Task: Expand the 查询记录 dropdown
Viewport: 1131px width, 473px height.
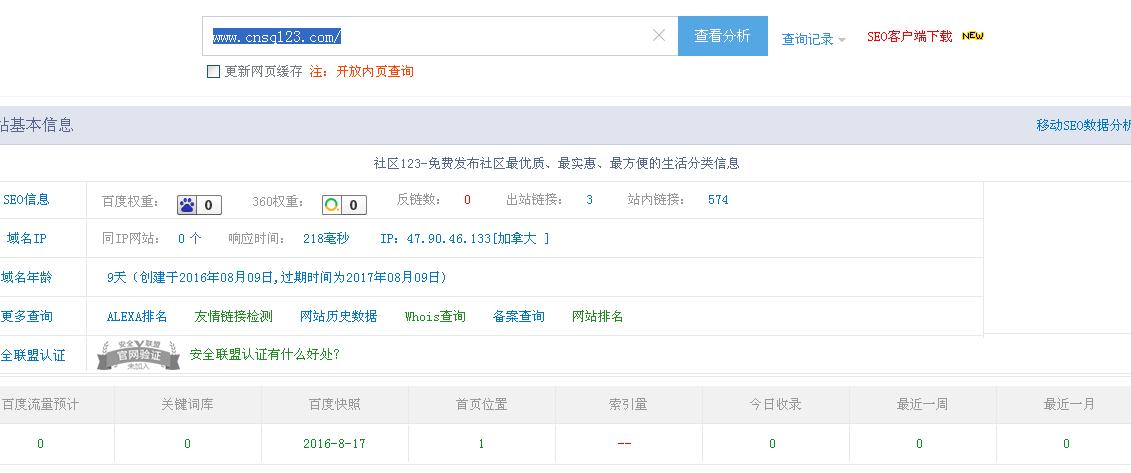Action: [x=813, y=39]
